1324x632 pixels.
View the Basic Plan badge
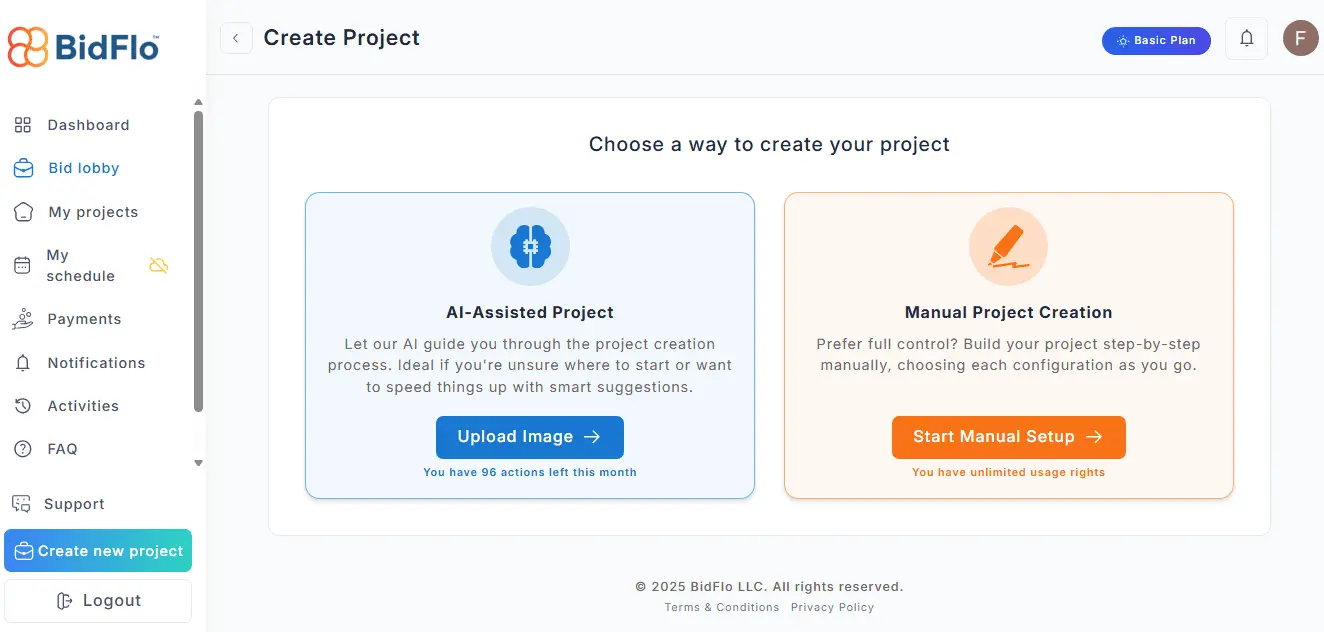pyautogui.click(x=1156, y=40)
